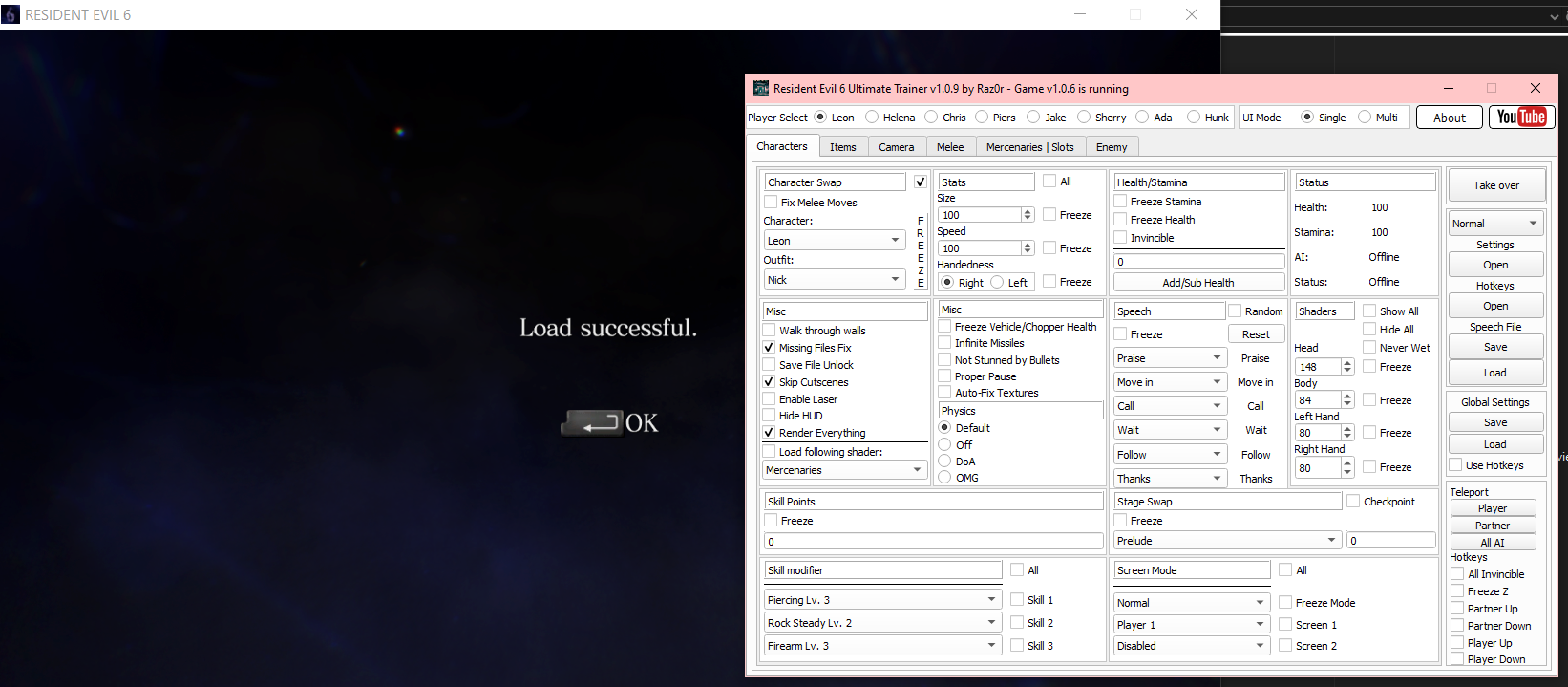Click the Skill Points value field
1568x687 pixels.
[x=933, y=541]
